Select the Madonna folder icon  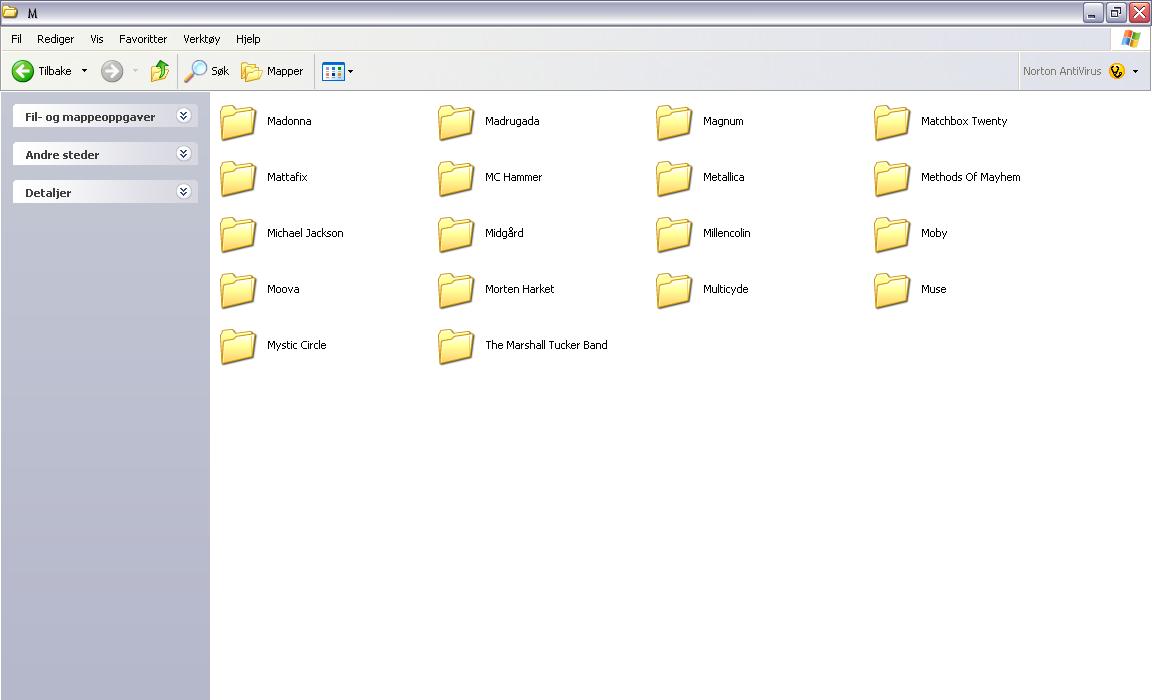click(238, 122)
